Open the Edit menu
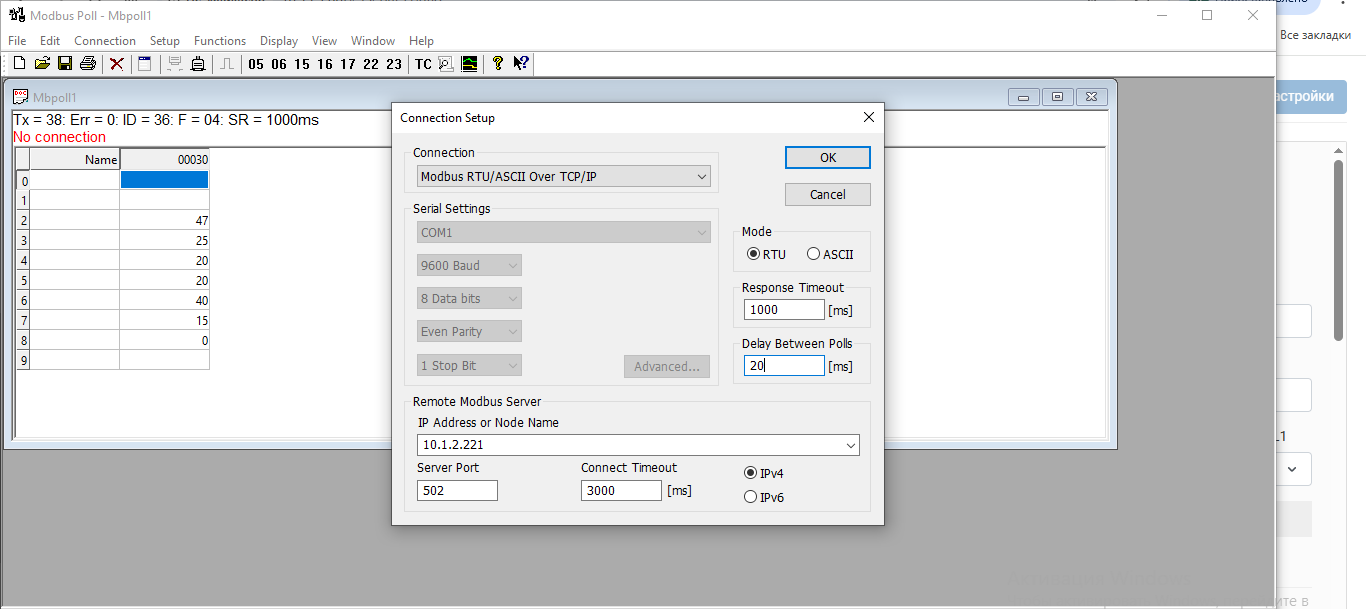The width and height of the screenshot is (1366, 609). tap(50, 41)
